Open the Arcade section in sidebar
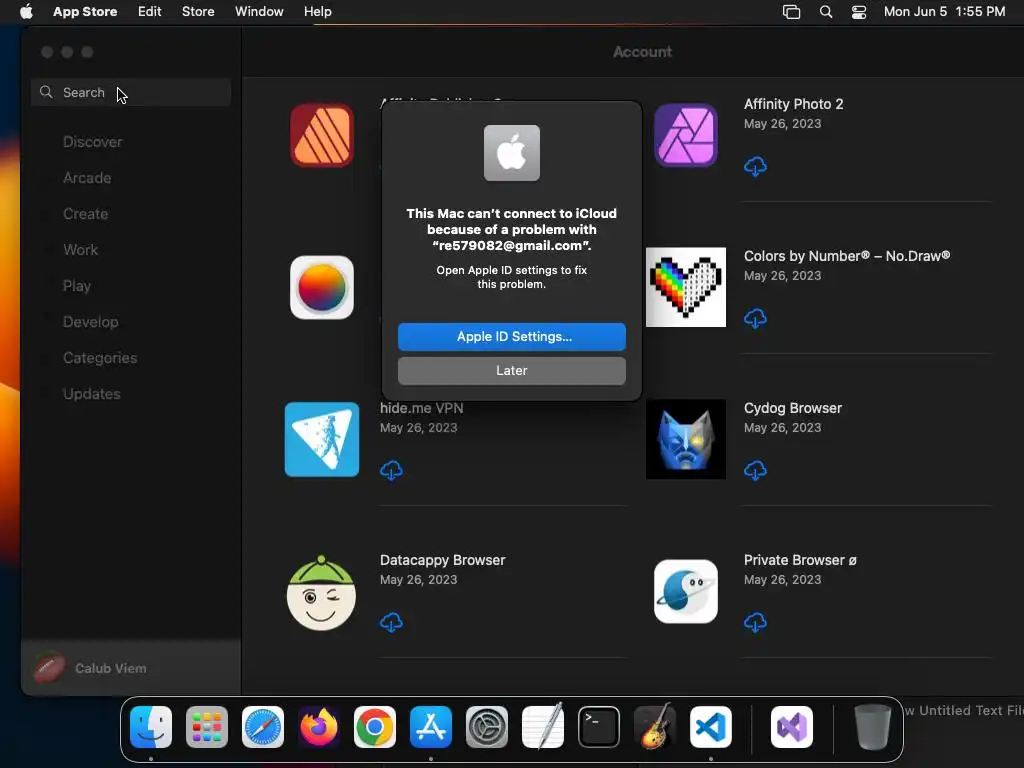 (x=87, y=178)
